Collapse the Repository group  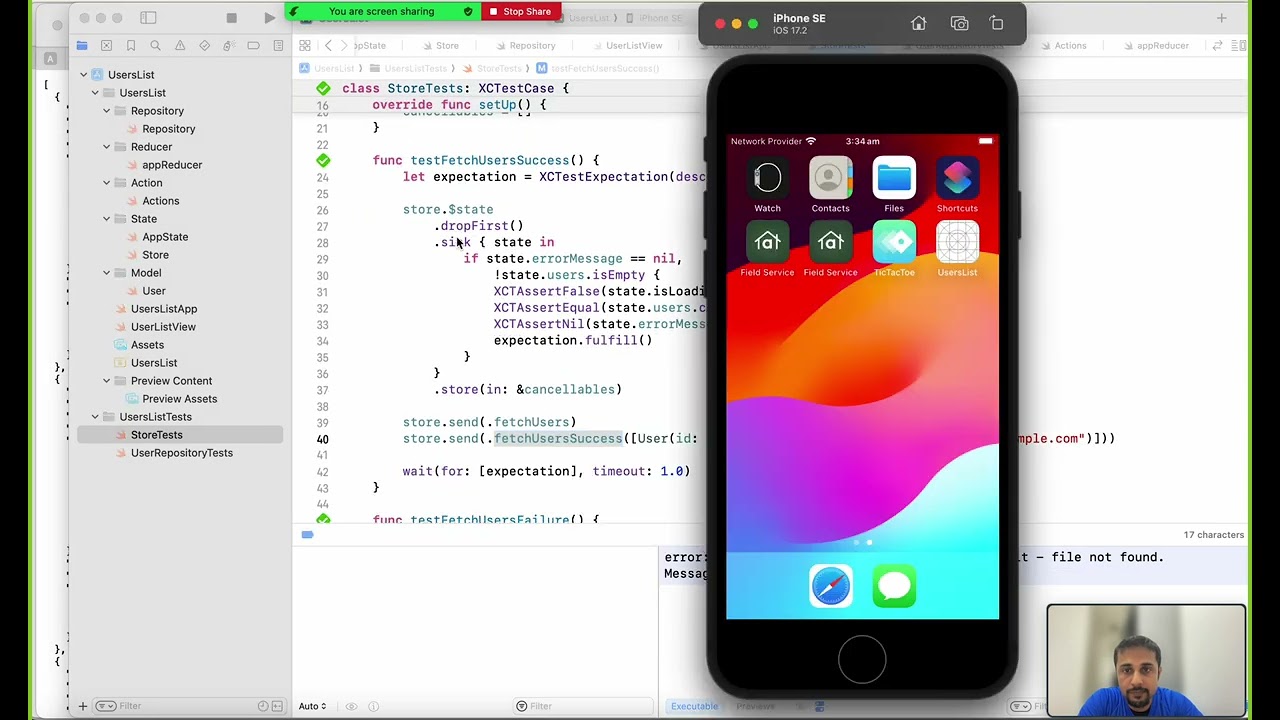pos(107,111)
